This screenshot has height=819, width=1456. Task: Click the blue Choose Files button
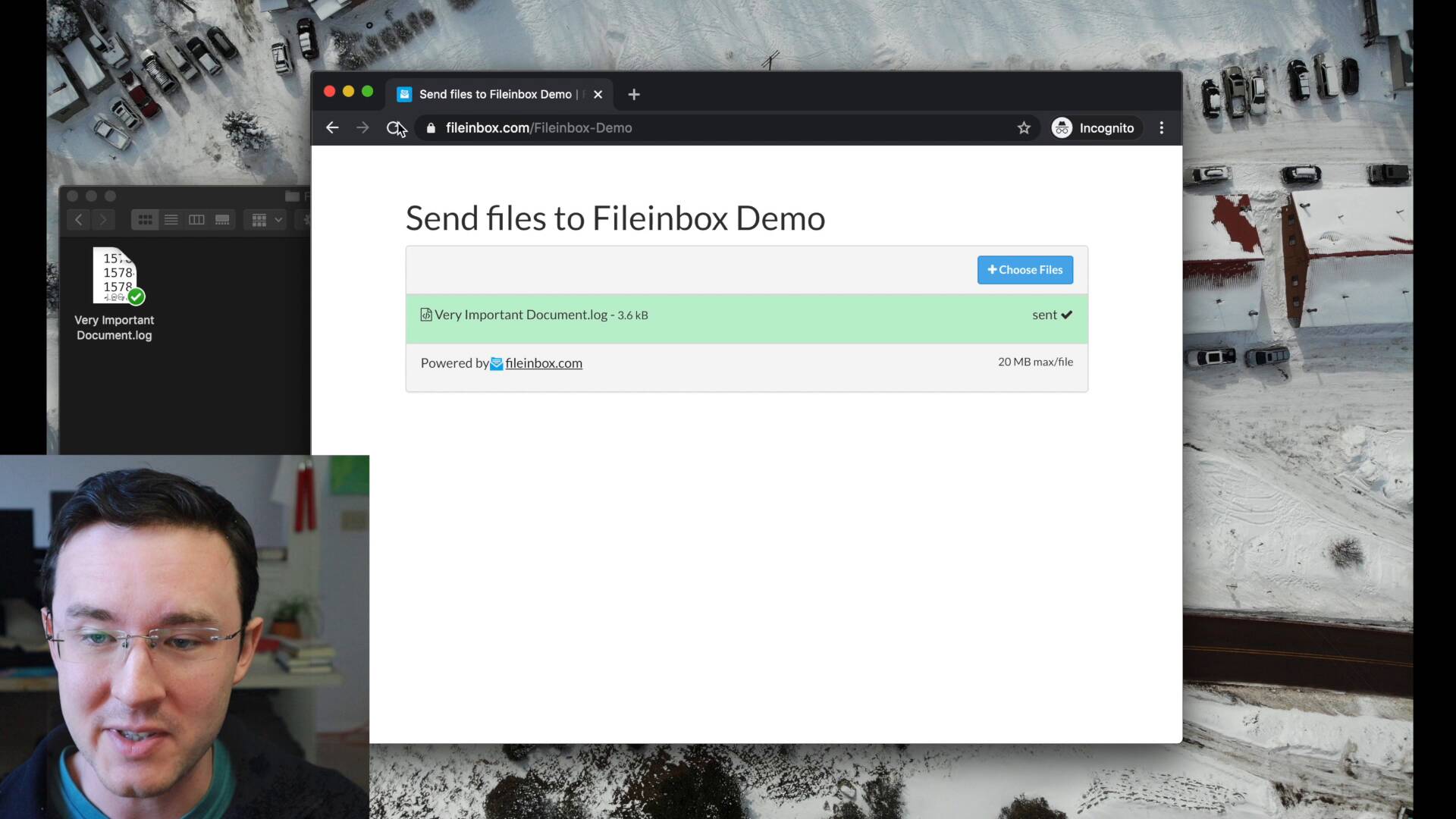(x=1025, y=270)
